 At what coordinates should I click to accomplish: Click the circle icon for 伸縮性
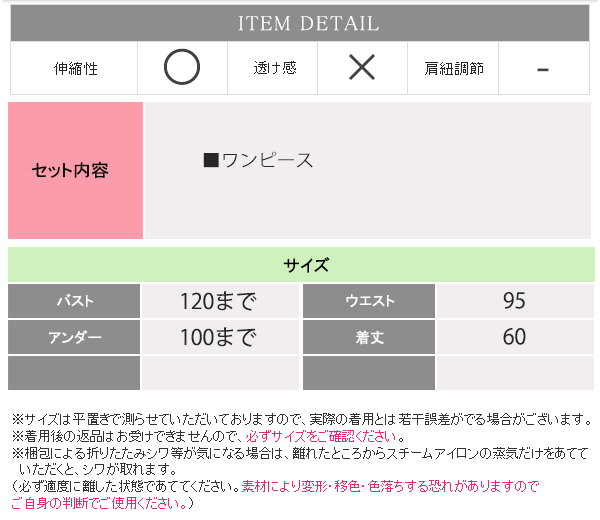pos(181,68)
